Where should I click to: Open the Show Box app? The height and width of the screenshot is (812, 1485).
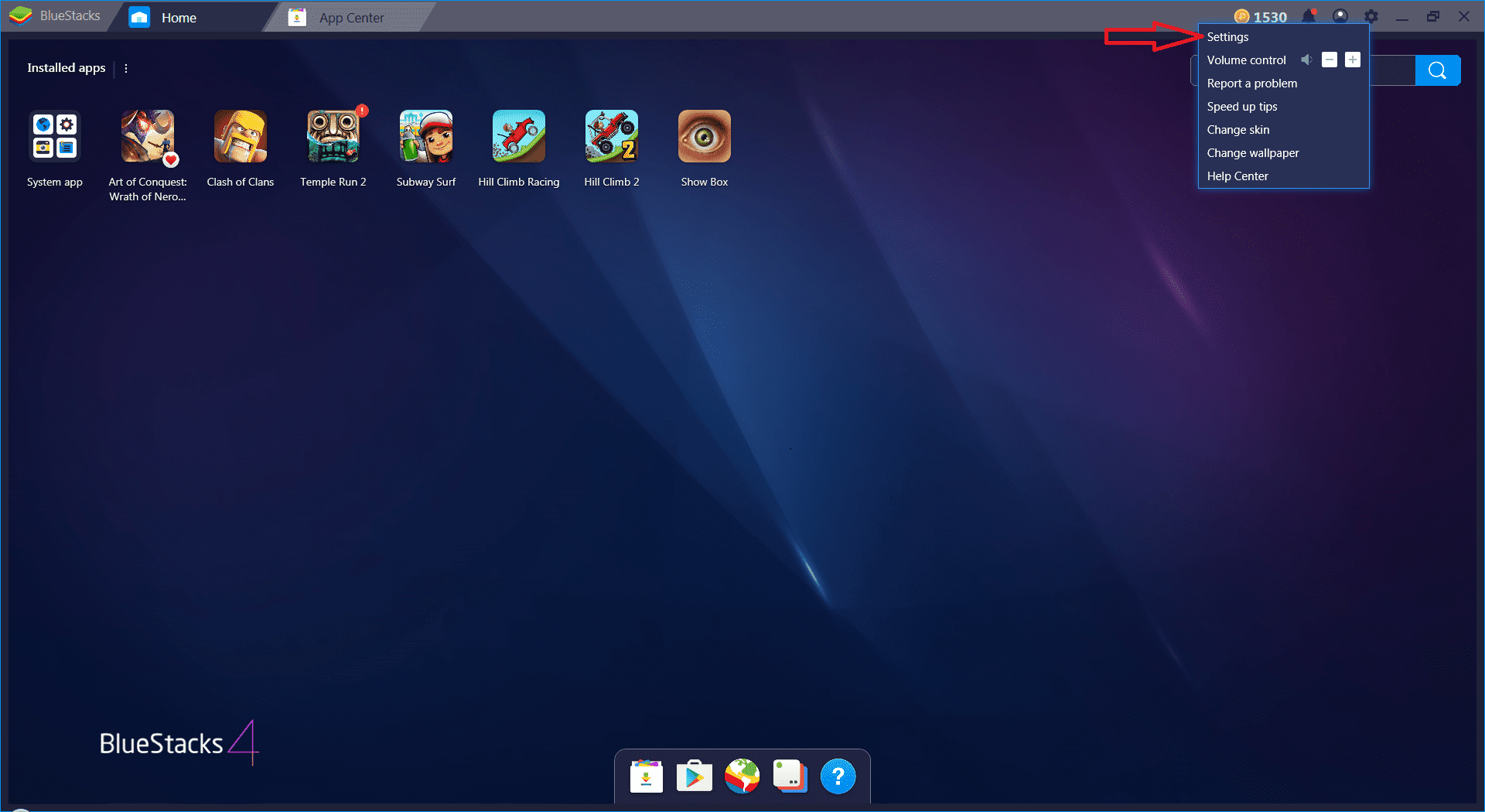(x=704, y=137)
